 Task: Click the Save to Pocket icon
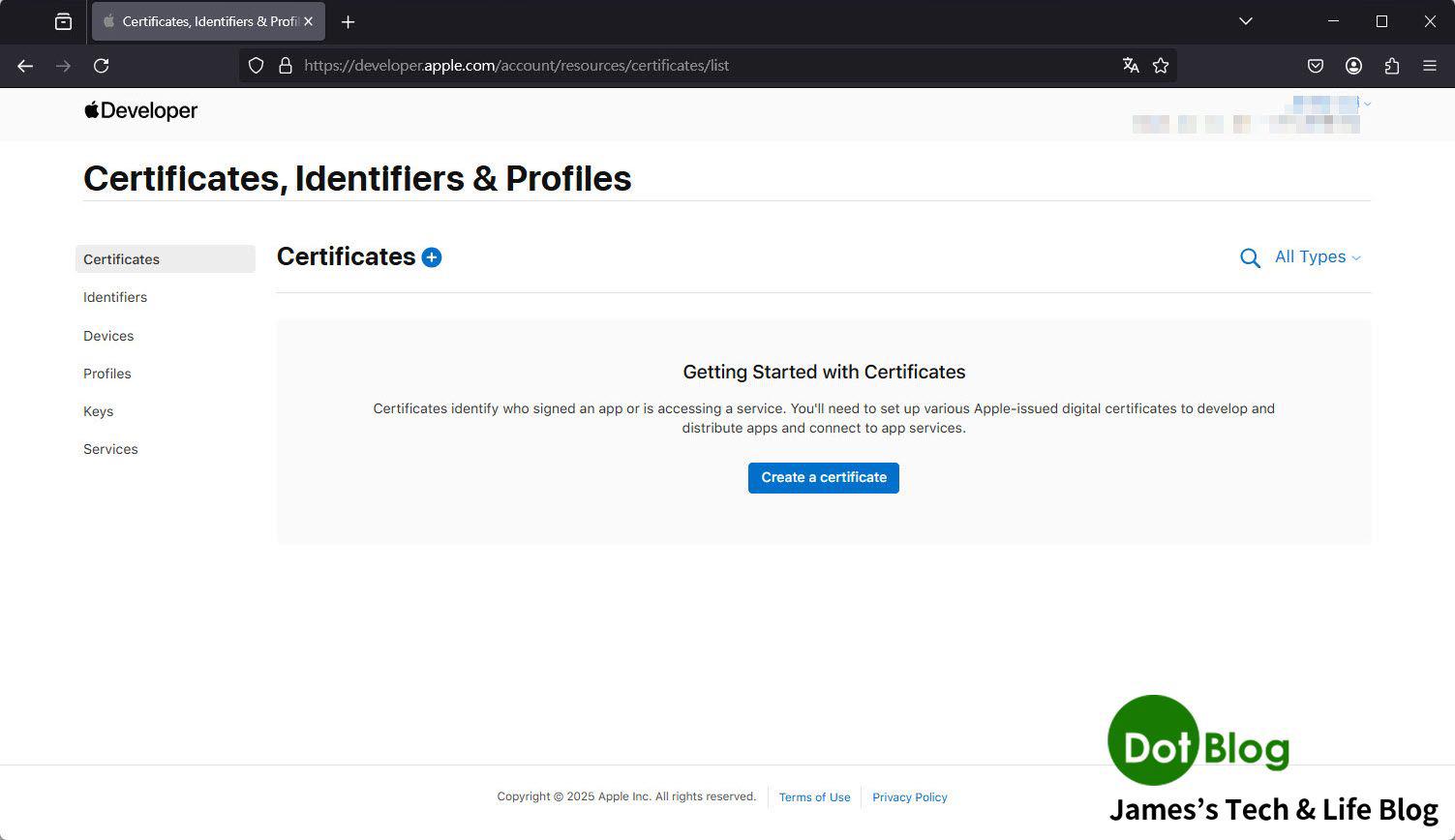[x=1315, y=66]
